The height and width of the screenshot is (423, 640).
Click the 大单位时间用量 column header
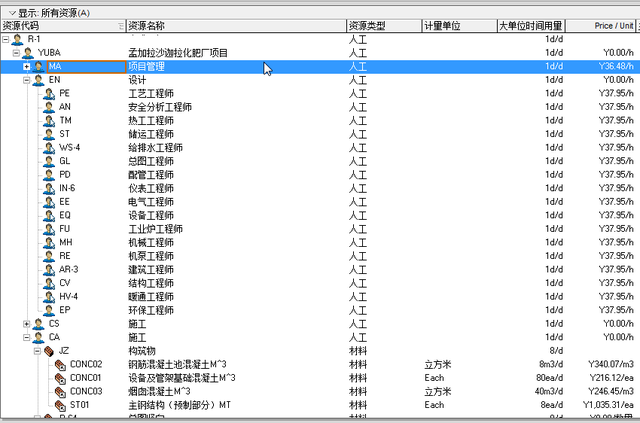click(531, 26)
